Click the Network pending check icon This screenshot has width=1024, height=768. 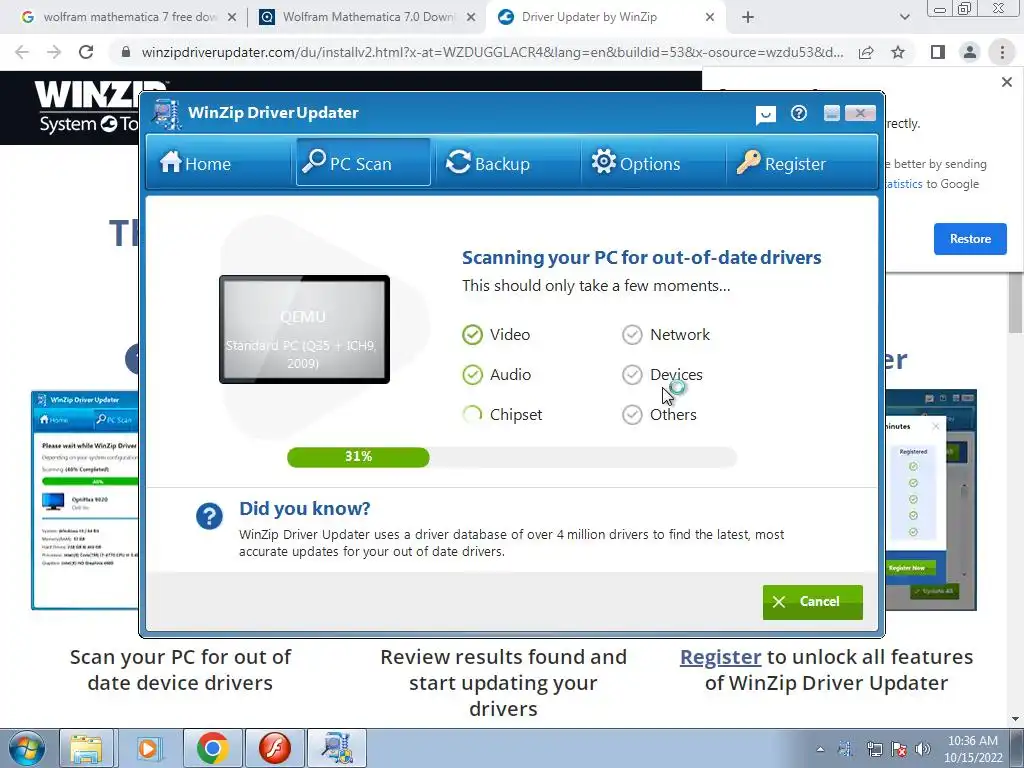pyautogui.click(x=632, y=334)
